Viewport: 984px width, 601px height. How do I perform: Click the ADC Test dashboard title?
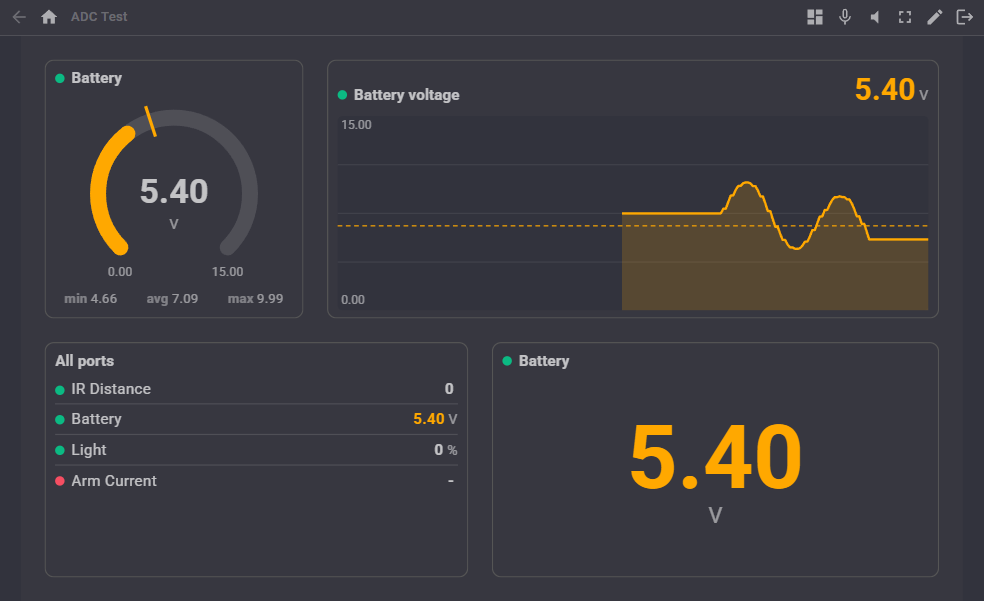point(99,17)
